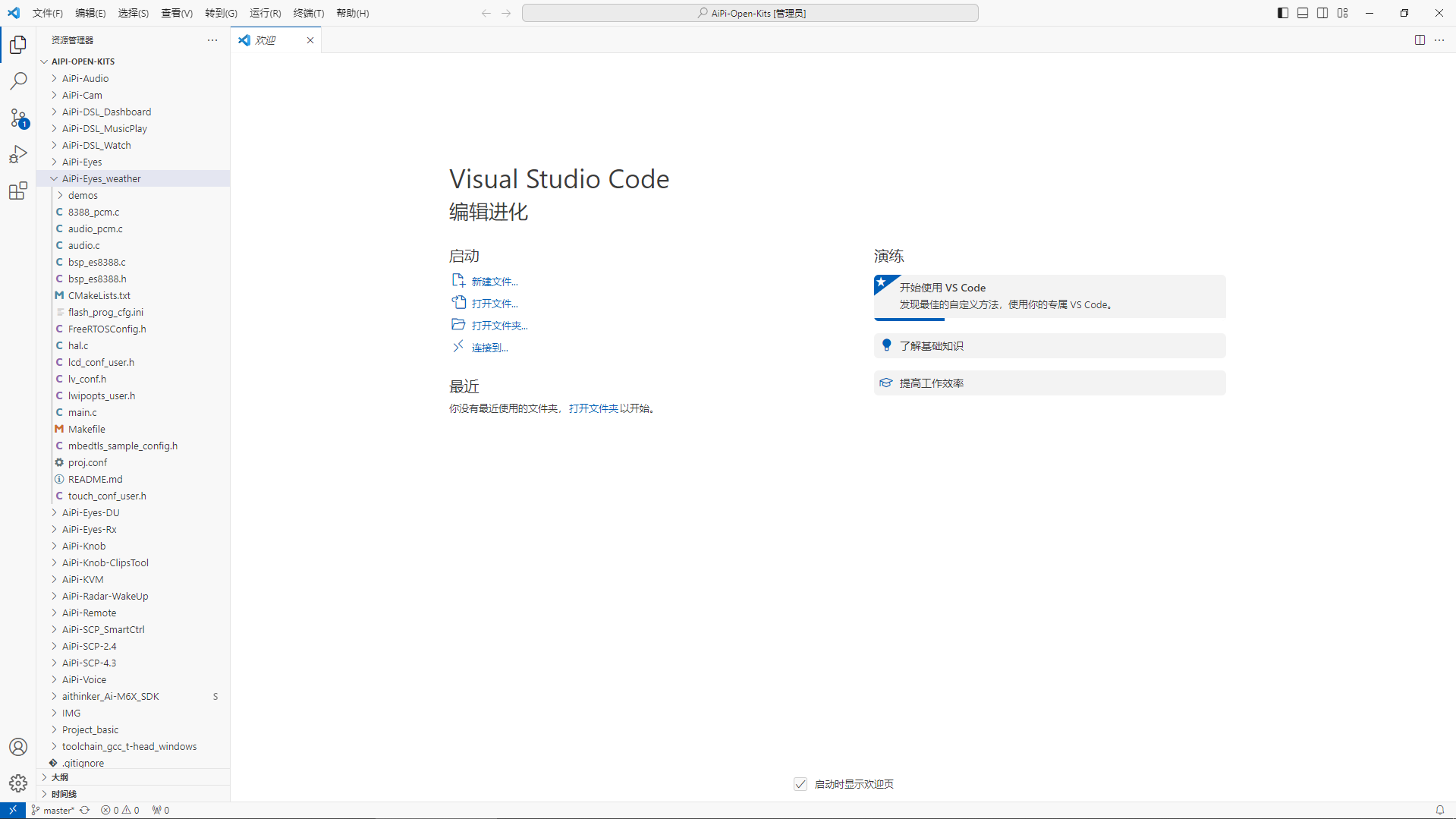Viewport: 1456px width, 819px height.
Task: Toggle secondary sidebar layout icon
Action: coord(1322,13)
